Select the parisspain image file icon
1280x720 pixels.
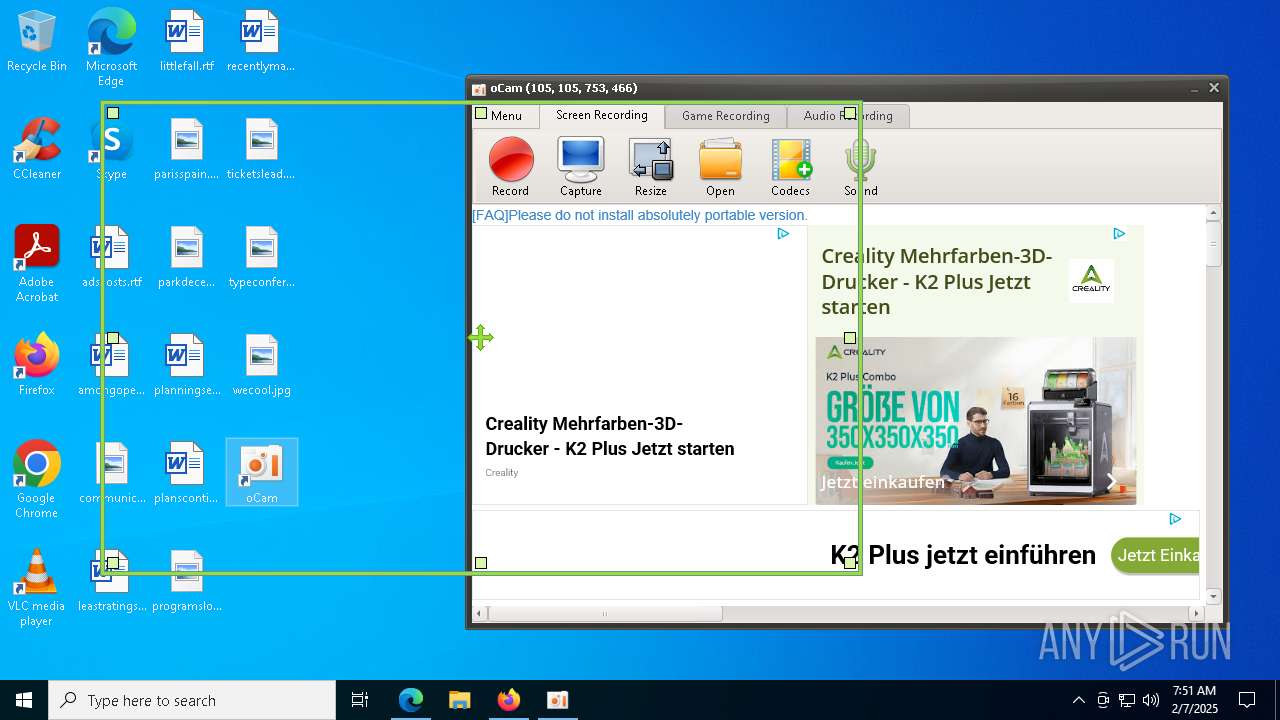click(186, 150)
